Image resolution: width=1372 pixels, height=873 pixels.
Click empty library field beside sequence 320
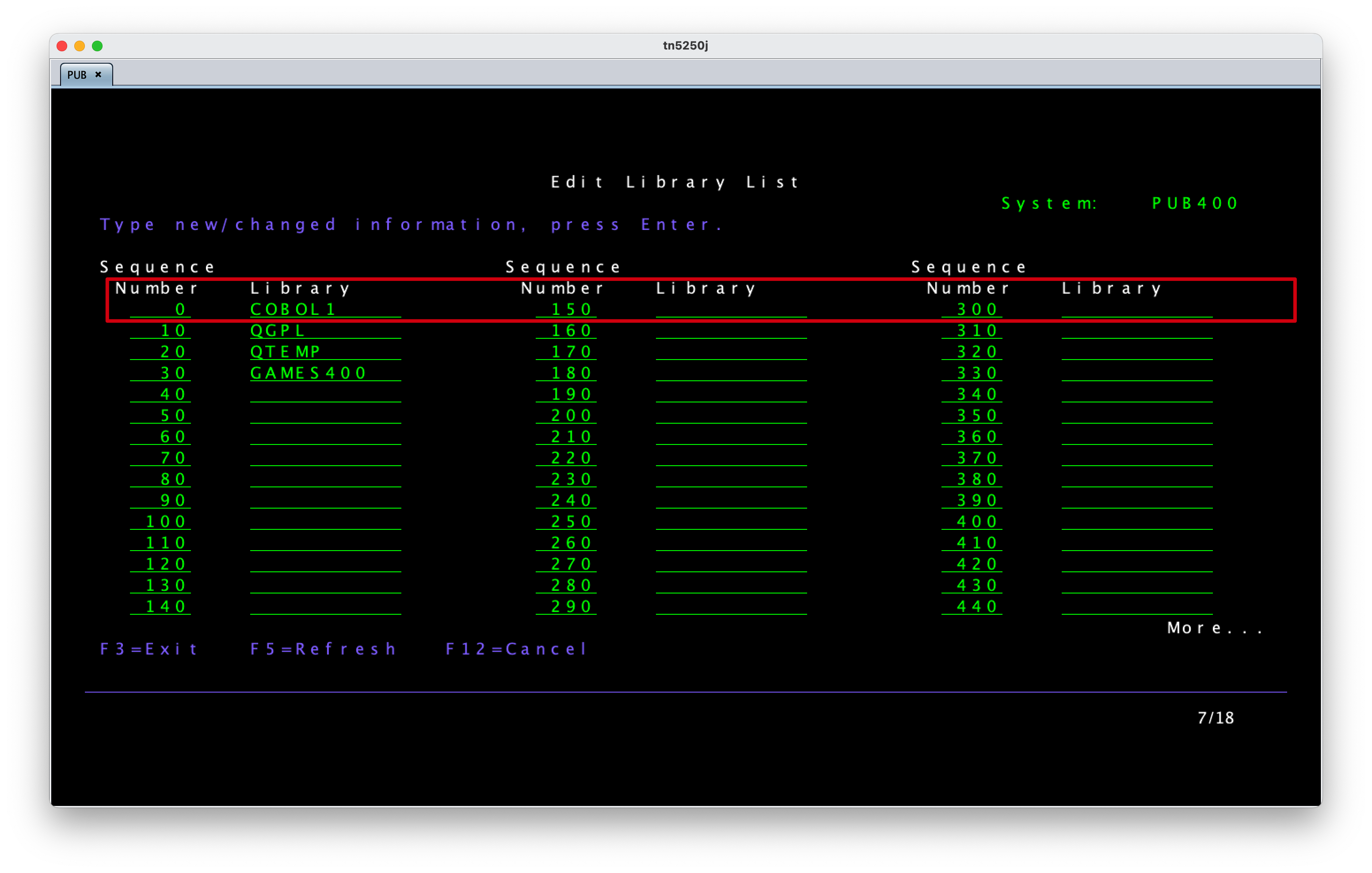coord(1137,352)
